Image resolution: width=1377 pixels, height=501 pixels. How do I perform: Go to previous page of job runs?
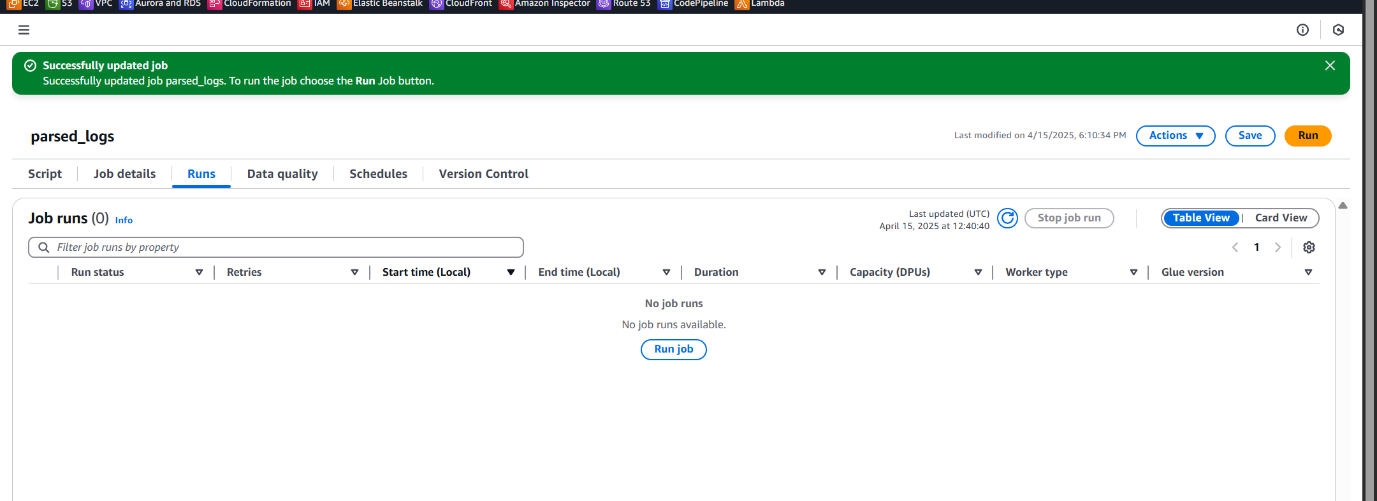click(1235, 247)
